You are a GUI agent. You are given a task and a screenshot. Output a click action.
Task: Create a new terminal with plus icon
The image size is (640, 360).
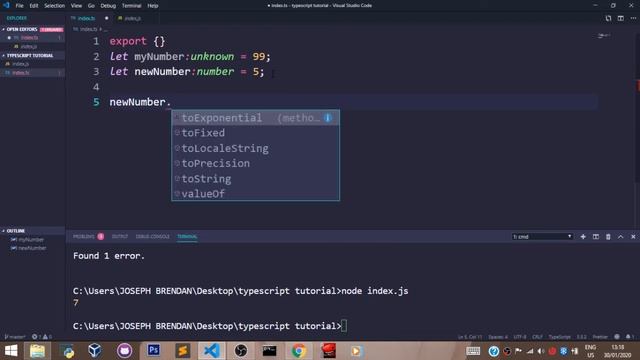583,237
